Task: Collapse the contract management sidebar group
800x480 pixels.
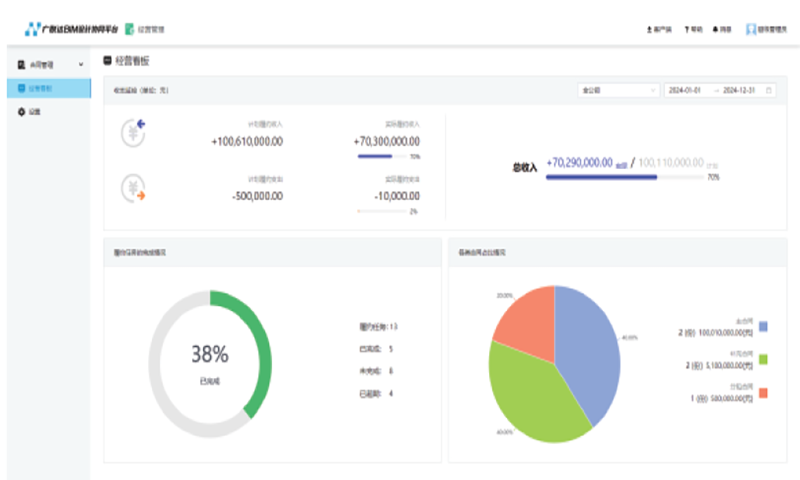Action: tap(81, 65)
